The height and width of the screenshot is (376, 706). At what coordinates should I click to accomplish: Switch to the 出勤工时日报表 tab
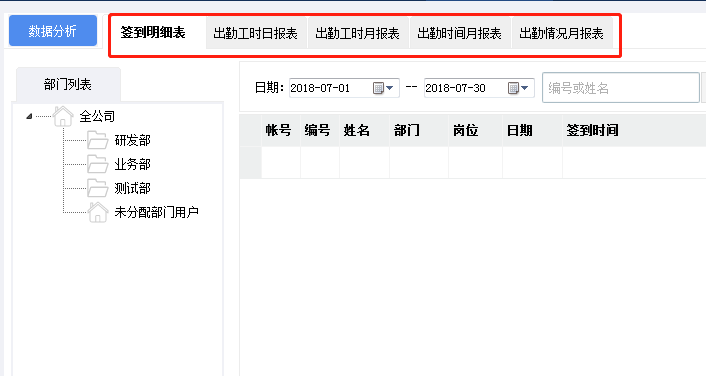[256, 33]
